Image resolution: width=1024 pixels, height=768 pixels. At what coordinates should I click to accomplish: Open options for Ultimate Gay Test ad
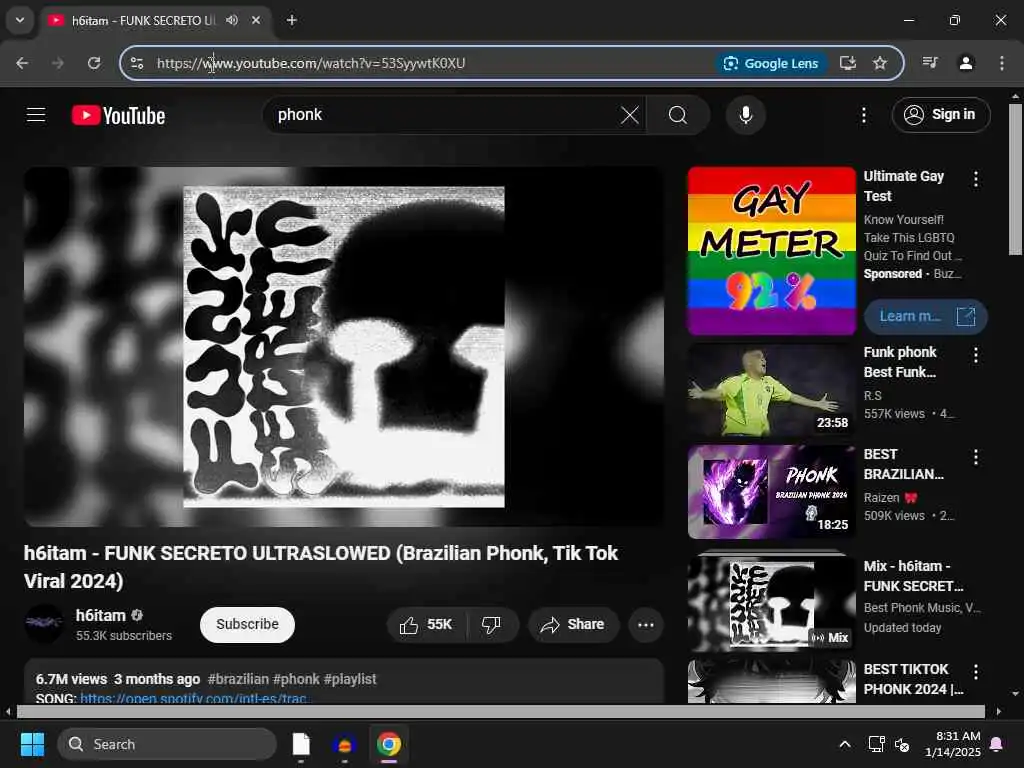click(x=976, y=179)
